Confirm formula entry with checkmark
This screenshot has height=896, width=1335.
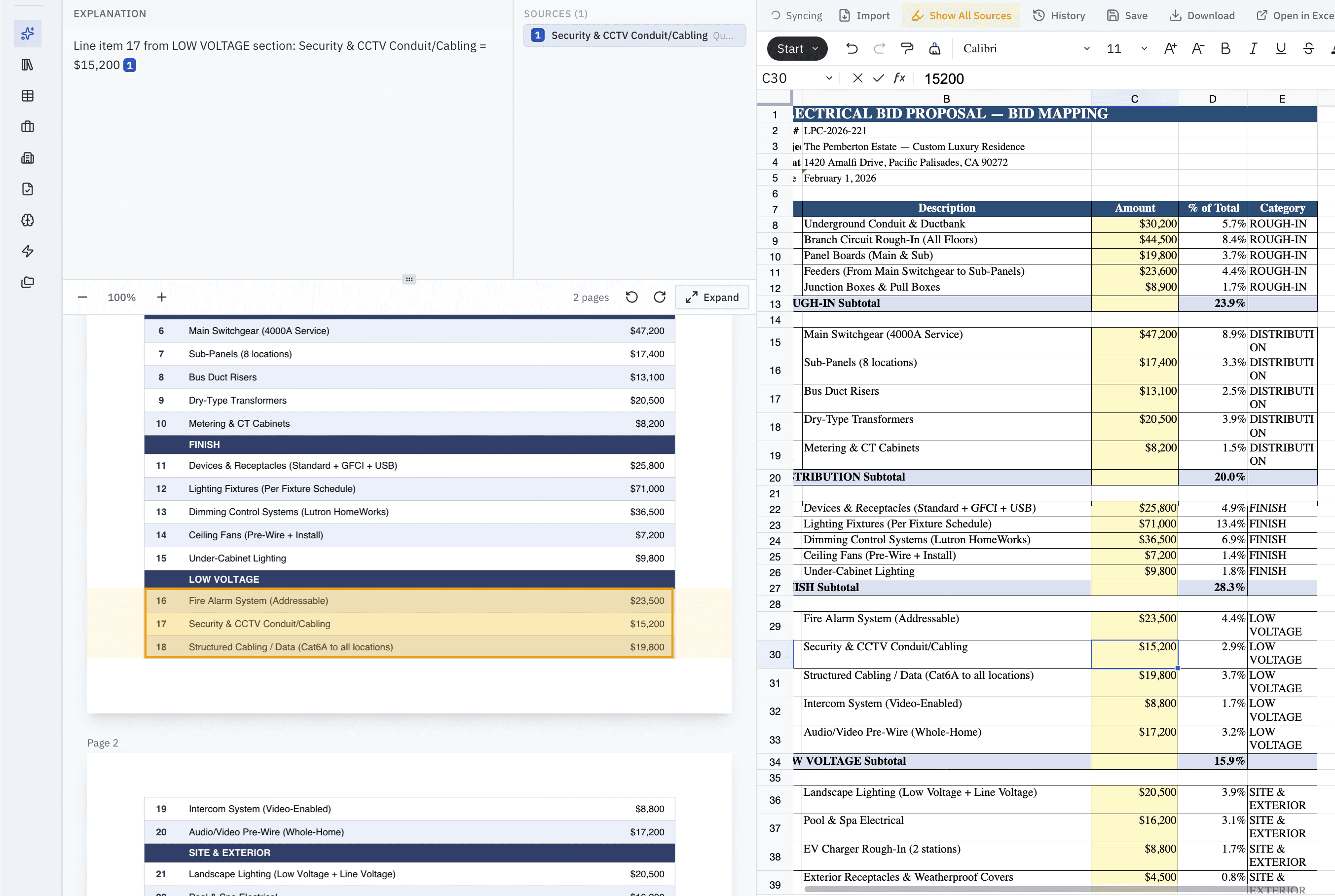point(879,78)
